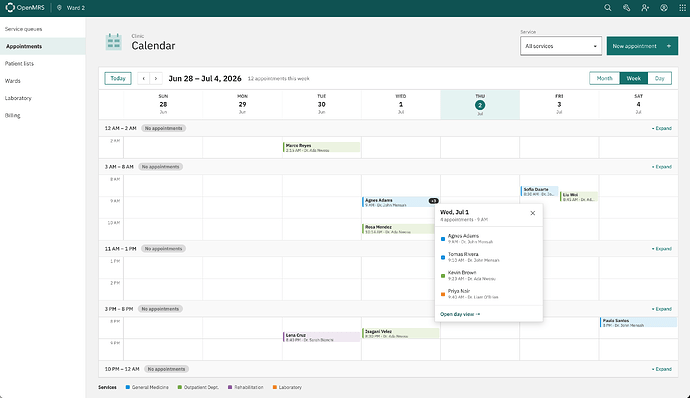Image resolution: width=690 pixels, height=398 pixels.
Task: Expand the 11 AM – 1 PM time block
Action: pos(661,249)
